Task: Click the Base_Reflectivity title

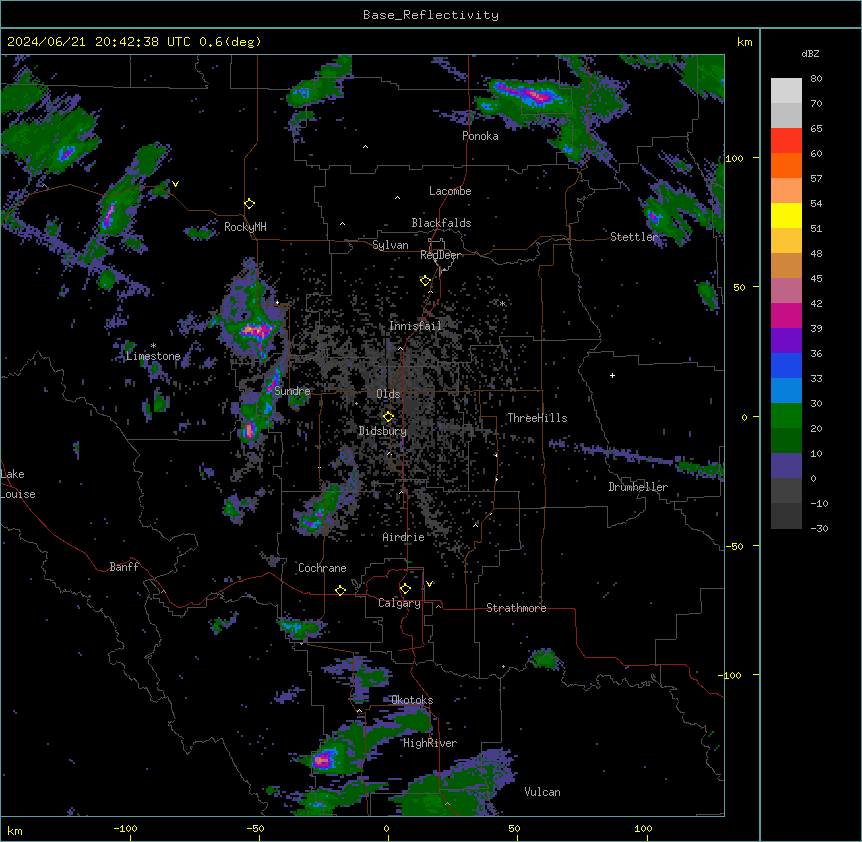Action: (431, 15)
